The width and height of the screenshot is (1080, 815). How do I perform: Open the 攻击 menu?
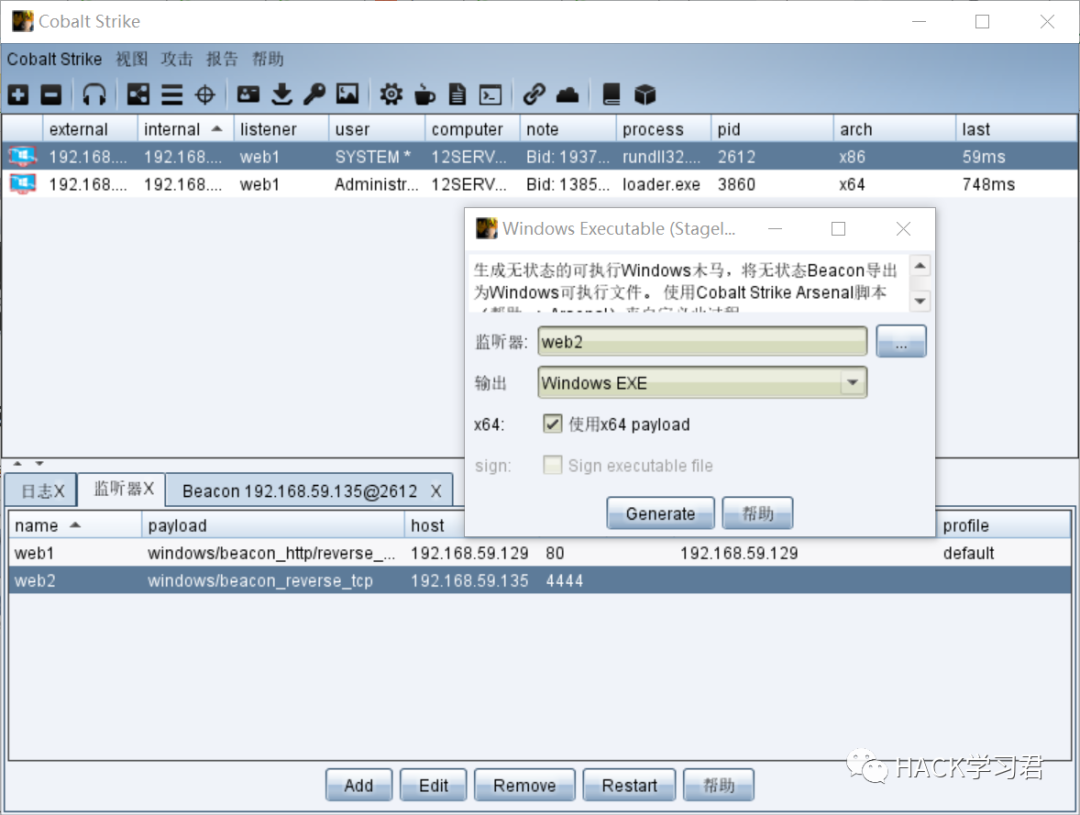pos(177,59)
